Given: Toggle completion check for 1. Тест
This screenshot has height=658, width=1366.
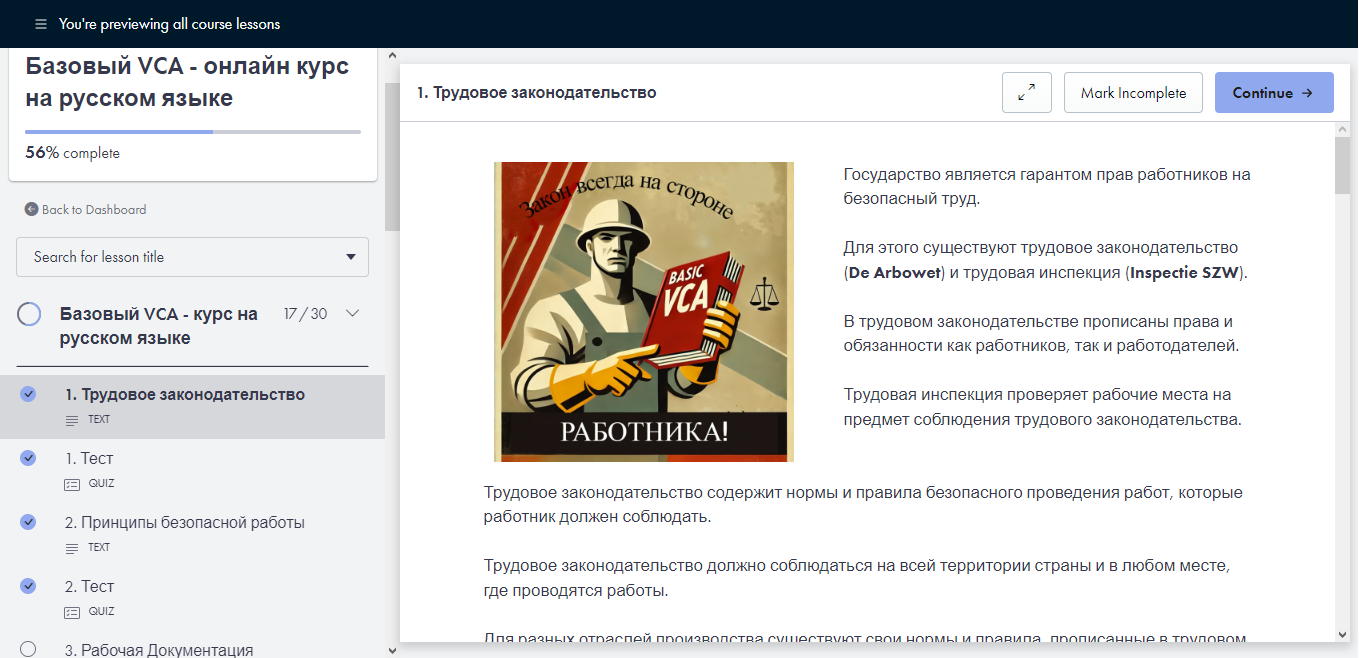Looking at the screenshot, I should (x=28, y=458).
